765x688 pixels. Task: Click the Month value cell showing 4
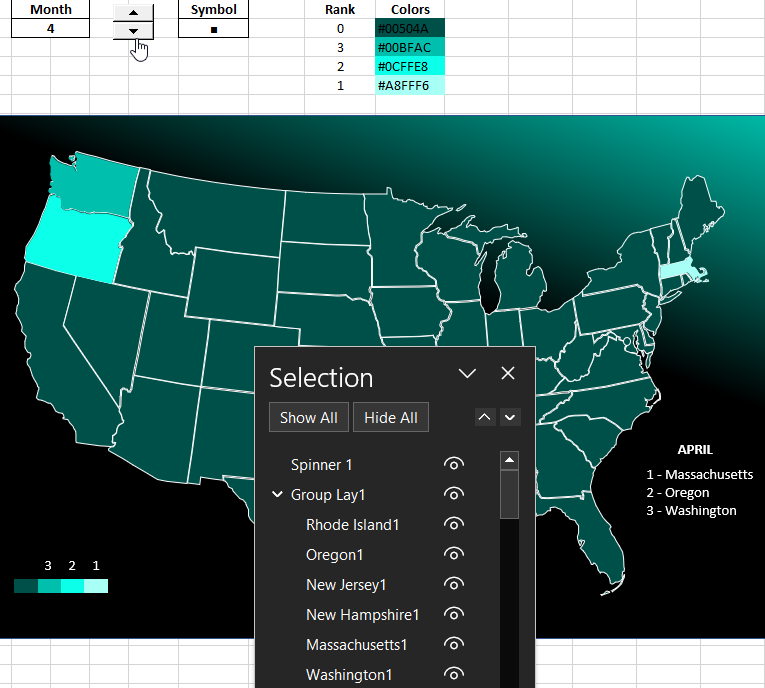[50, 29]
